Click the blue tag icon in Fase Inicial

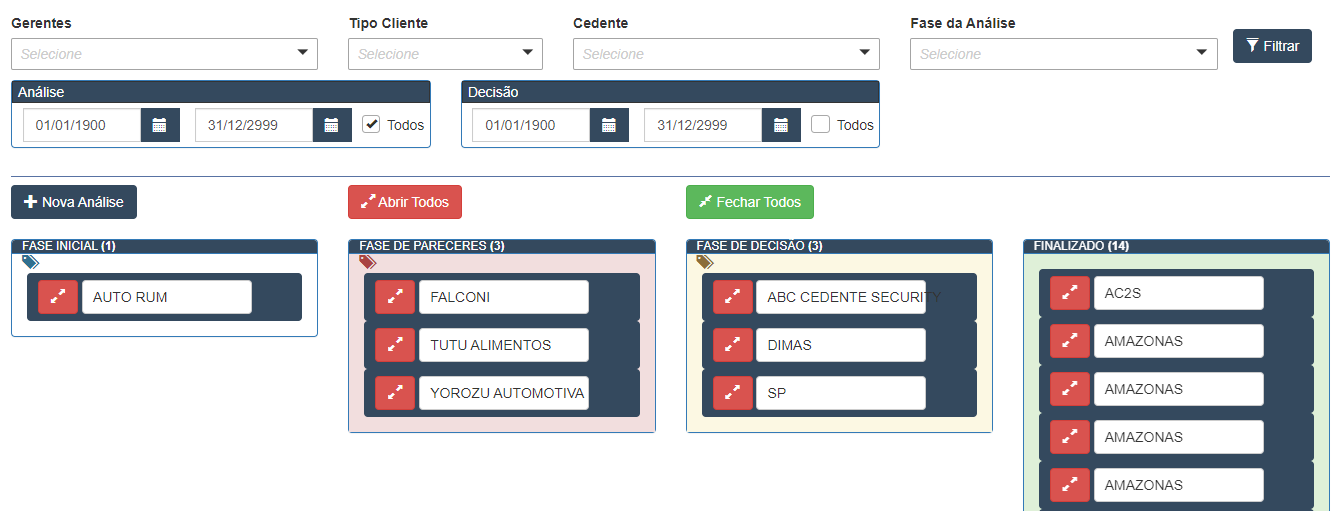[x=30, y=262]
